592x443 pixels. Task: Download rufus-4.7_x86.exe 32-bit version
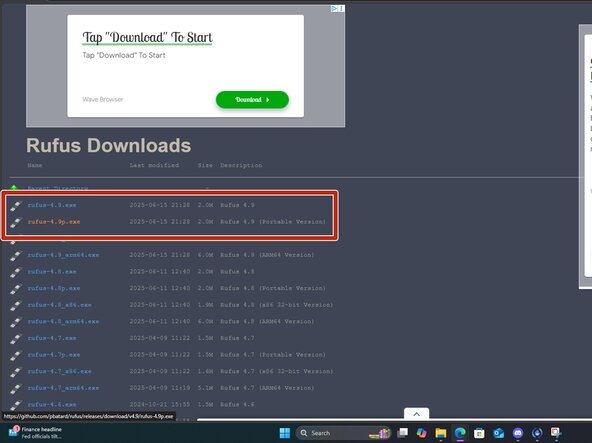click(x=59, y=371)
